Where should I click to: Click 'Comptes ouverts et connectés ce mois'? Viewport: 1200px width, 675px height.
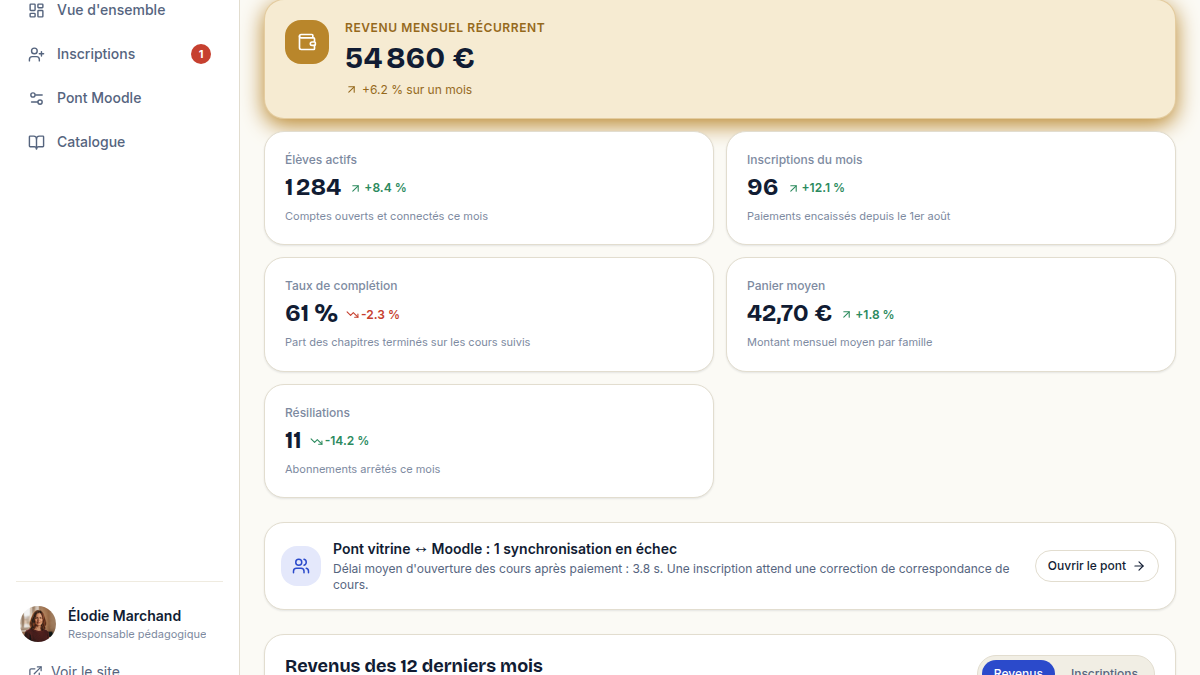[386, 216]
